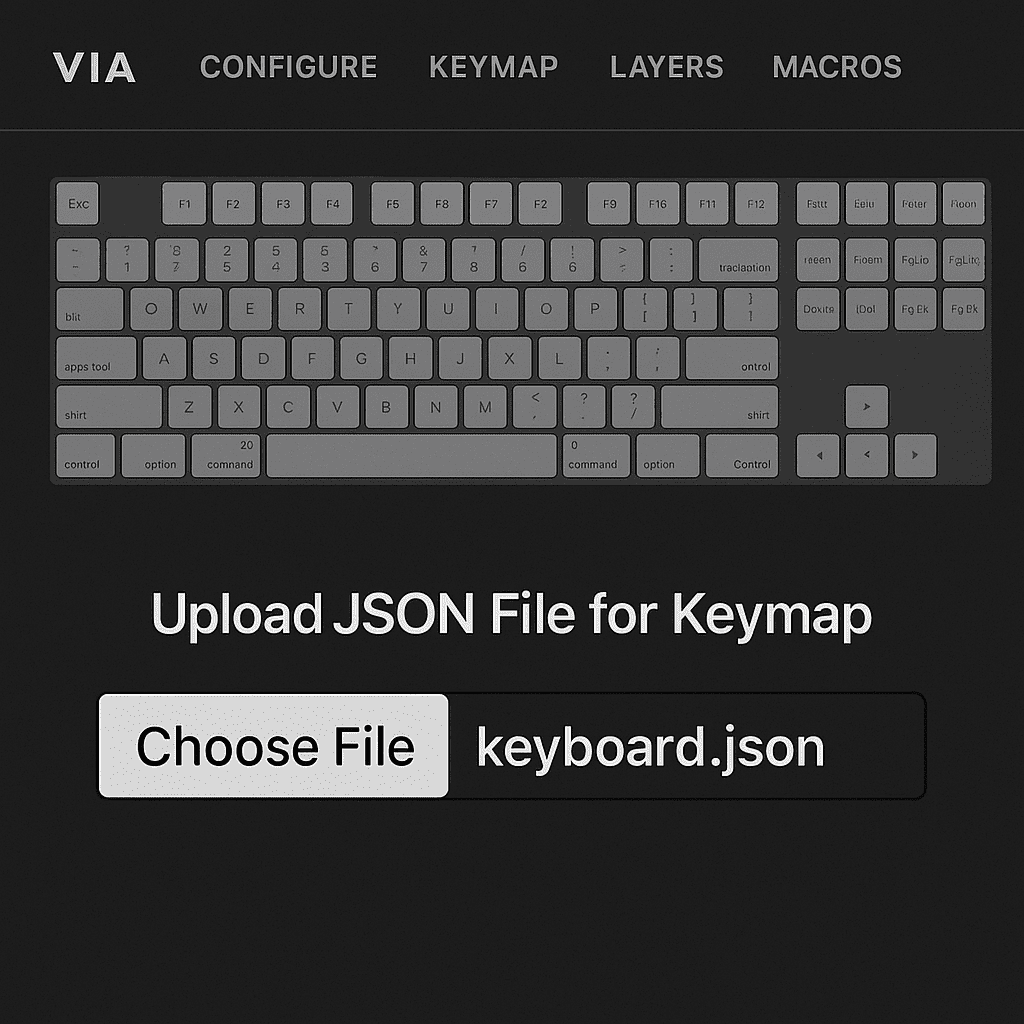Select the up arrow key

click(867, 407)
